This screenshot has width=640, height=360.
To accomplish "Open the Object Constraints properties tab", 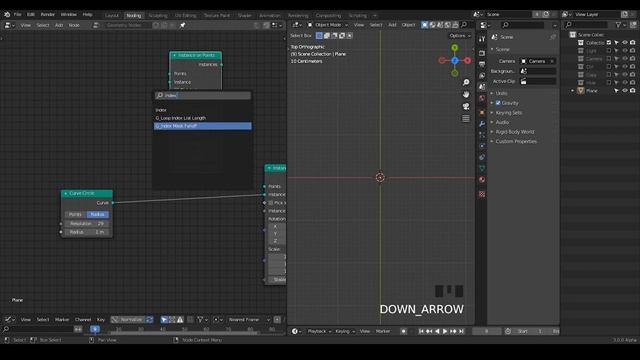I will pos(482,157).
